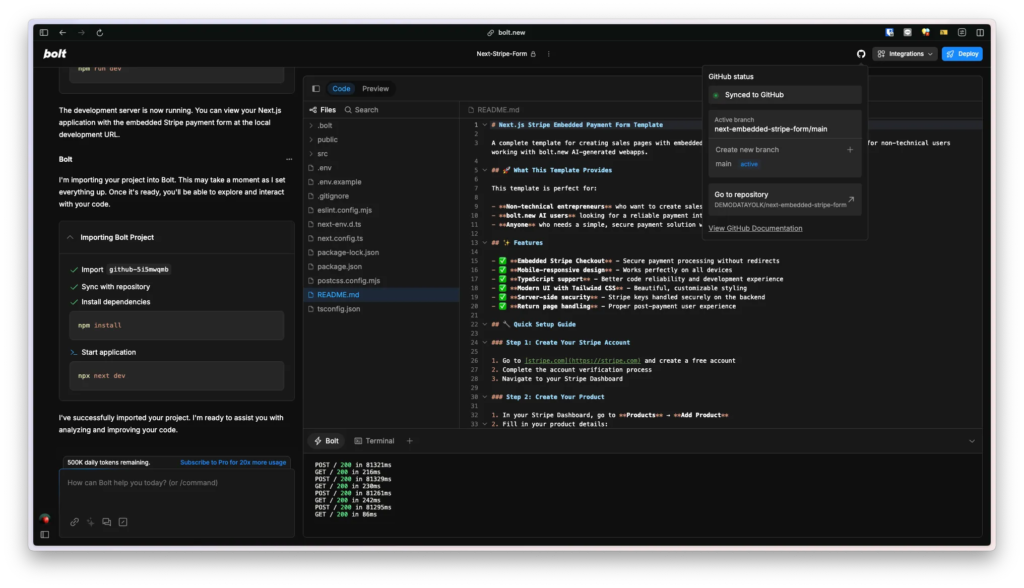Go back with the browser back arrow
1024x588 pixels.
coord(63,33)
